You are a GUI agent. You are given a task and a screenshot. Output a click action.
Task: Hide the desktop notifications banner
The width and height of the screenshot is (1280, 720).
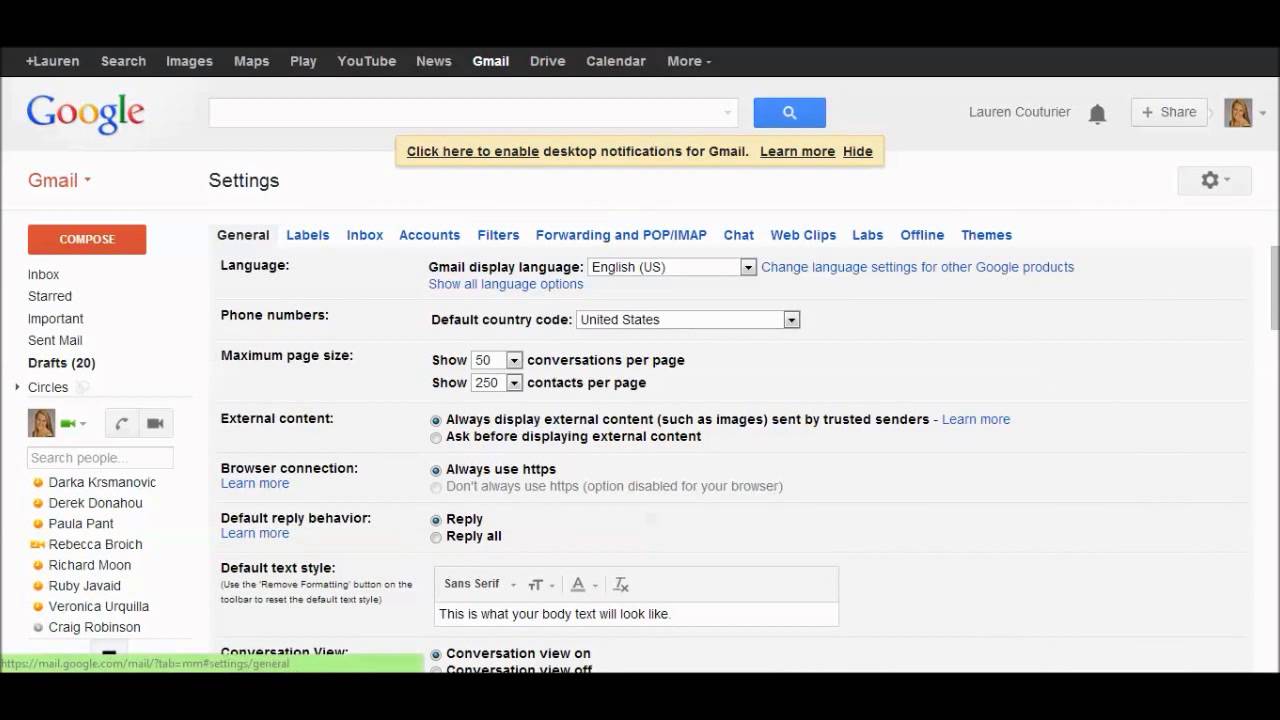pos(858,152)
